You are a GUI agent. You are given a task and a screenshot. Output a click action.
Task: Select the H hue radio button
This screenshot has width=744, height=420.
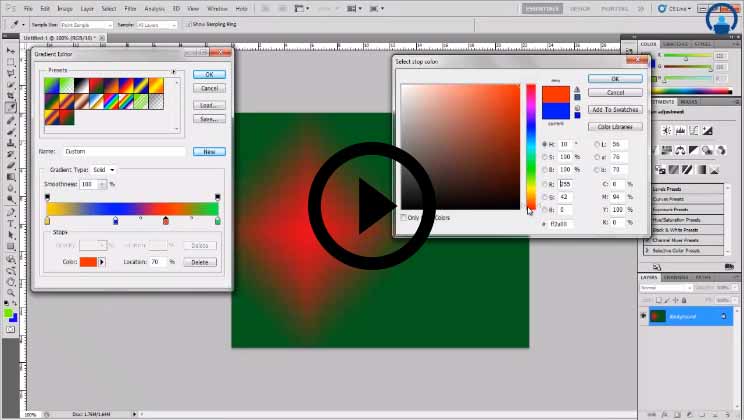545,144
